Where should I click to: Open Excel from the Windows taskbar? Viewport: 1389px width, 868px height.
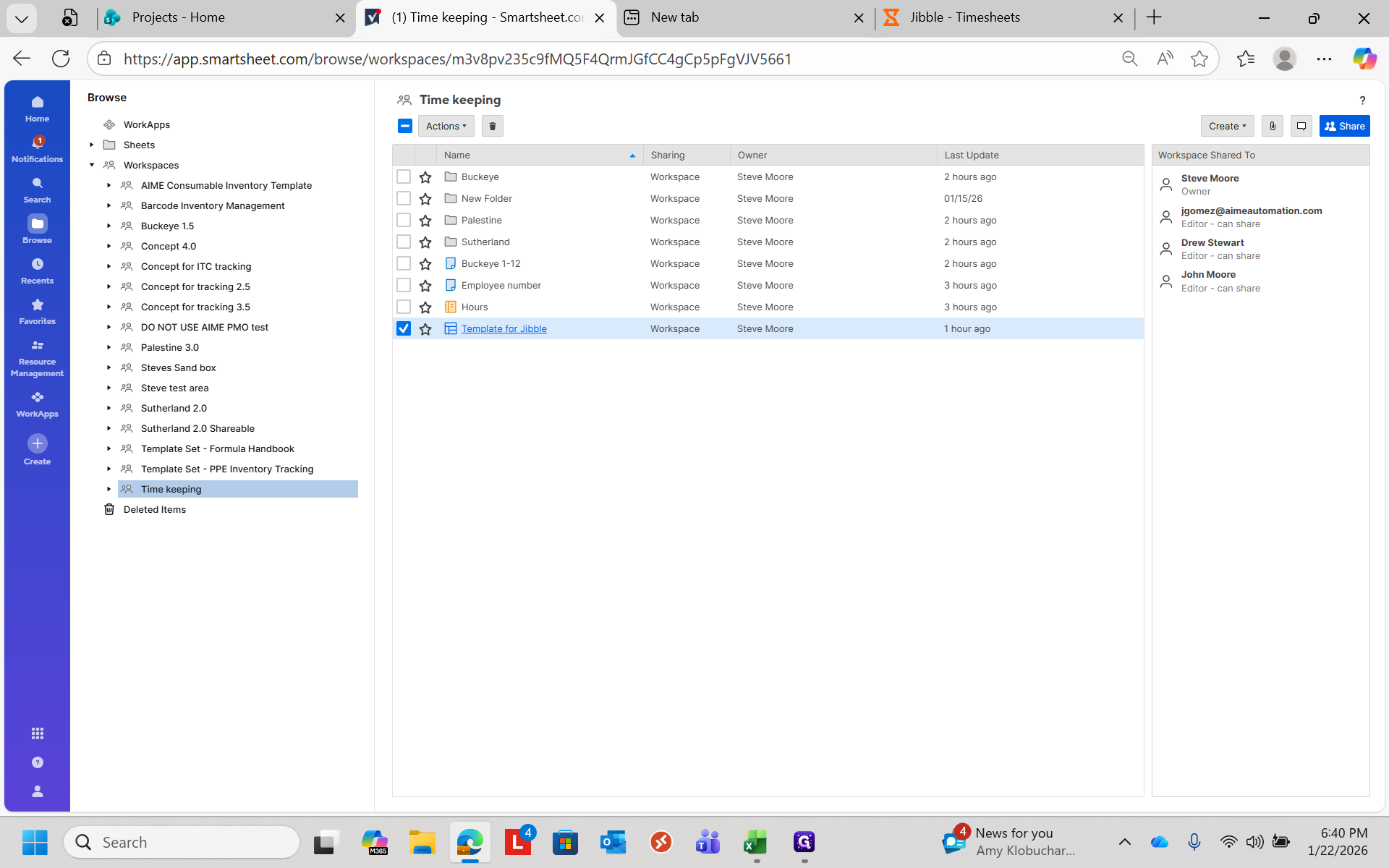755,842
